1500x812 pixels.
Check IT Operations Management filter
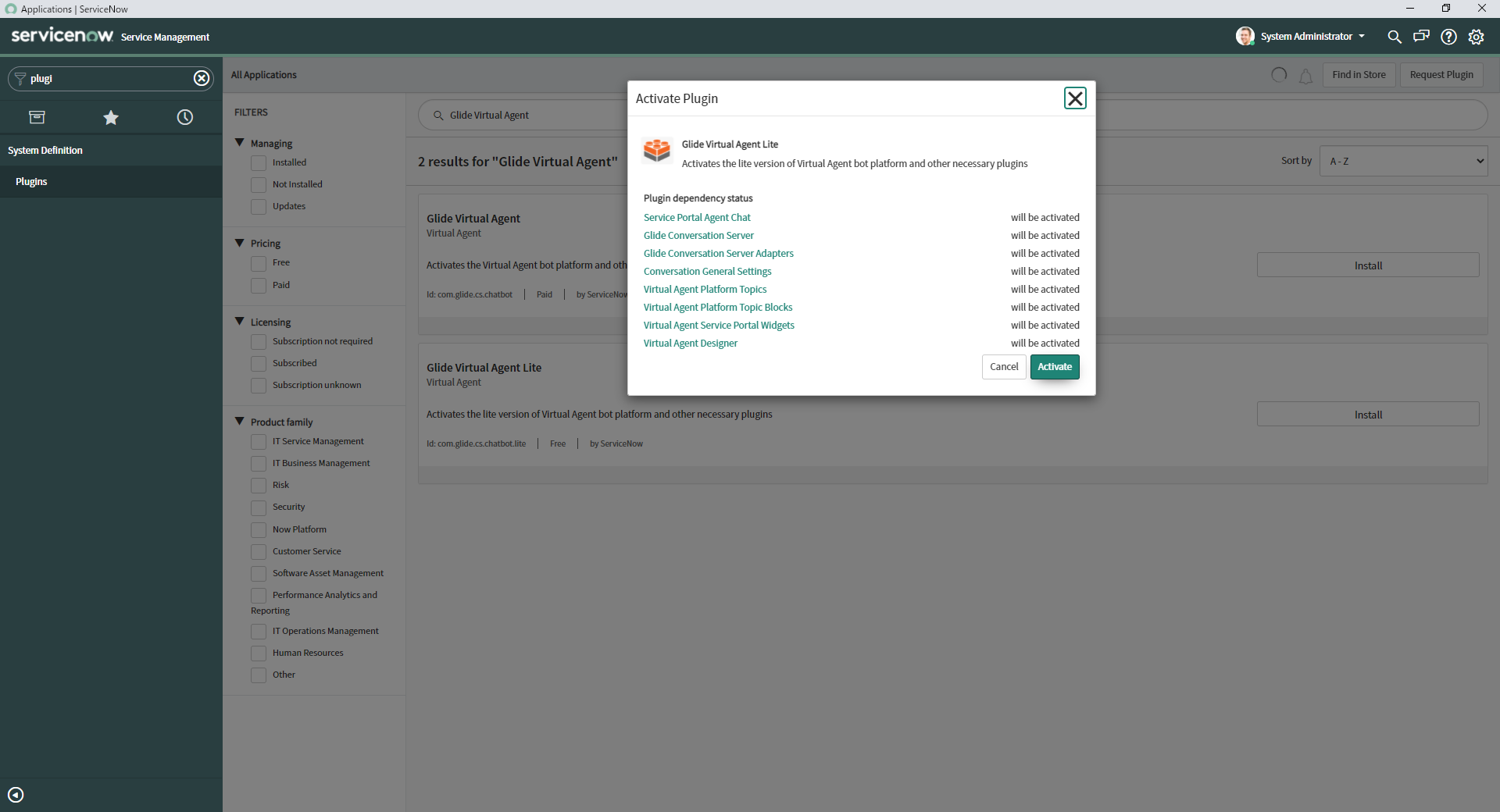pos(259,632)
